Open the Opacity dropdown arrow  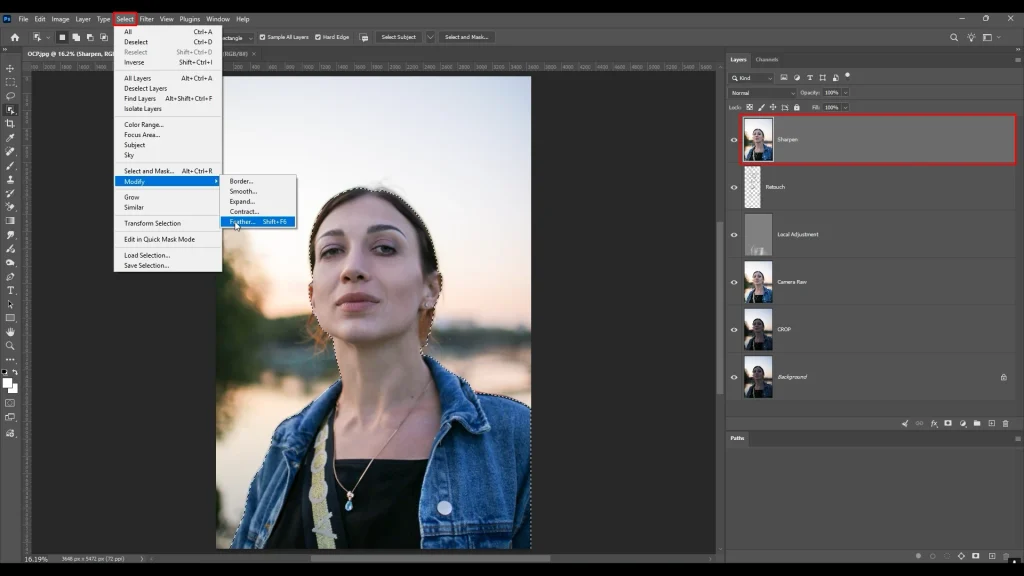coord(845,93)
